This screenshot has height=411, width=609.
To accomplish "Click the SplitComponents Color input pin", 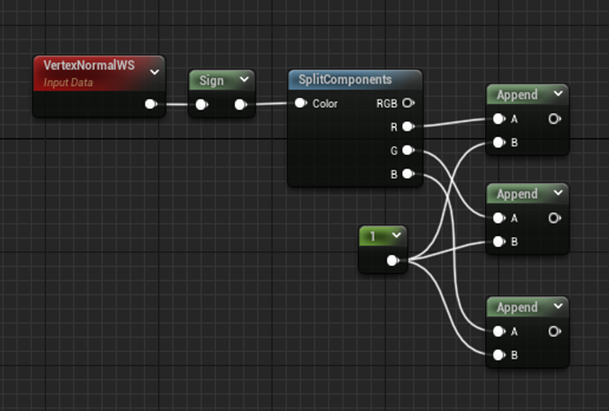I will point(301,103).
